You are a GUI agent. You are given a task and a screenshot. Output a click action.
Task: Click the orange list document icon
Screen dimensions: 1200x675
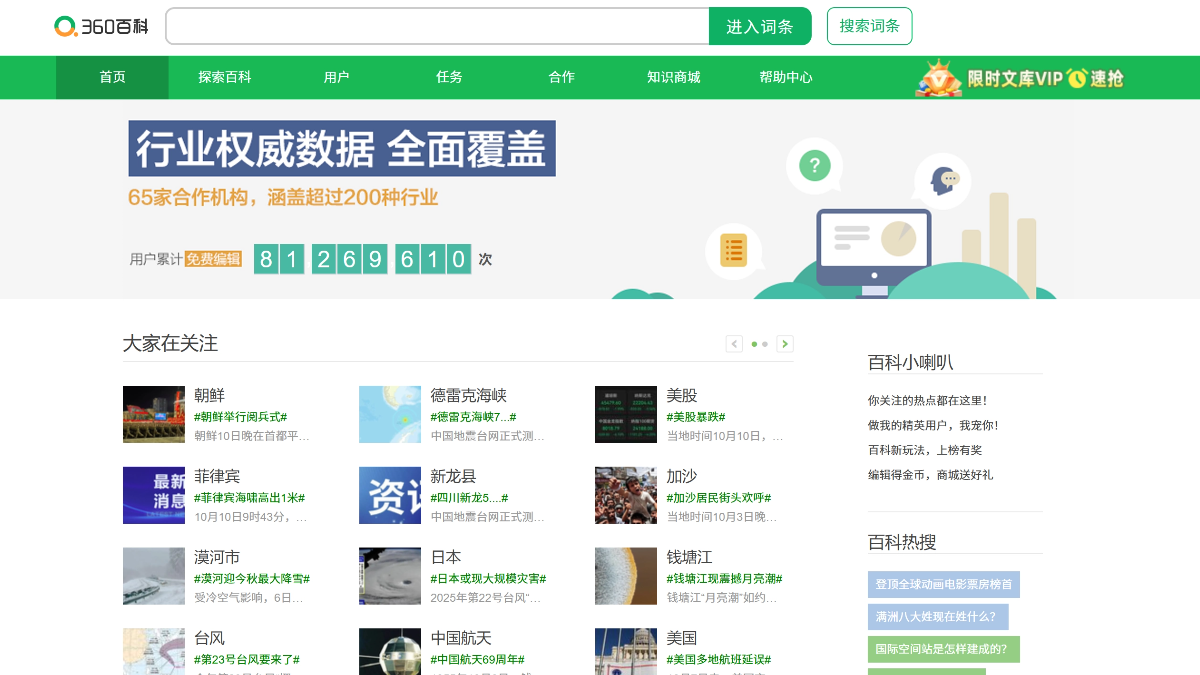point(734,250)
